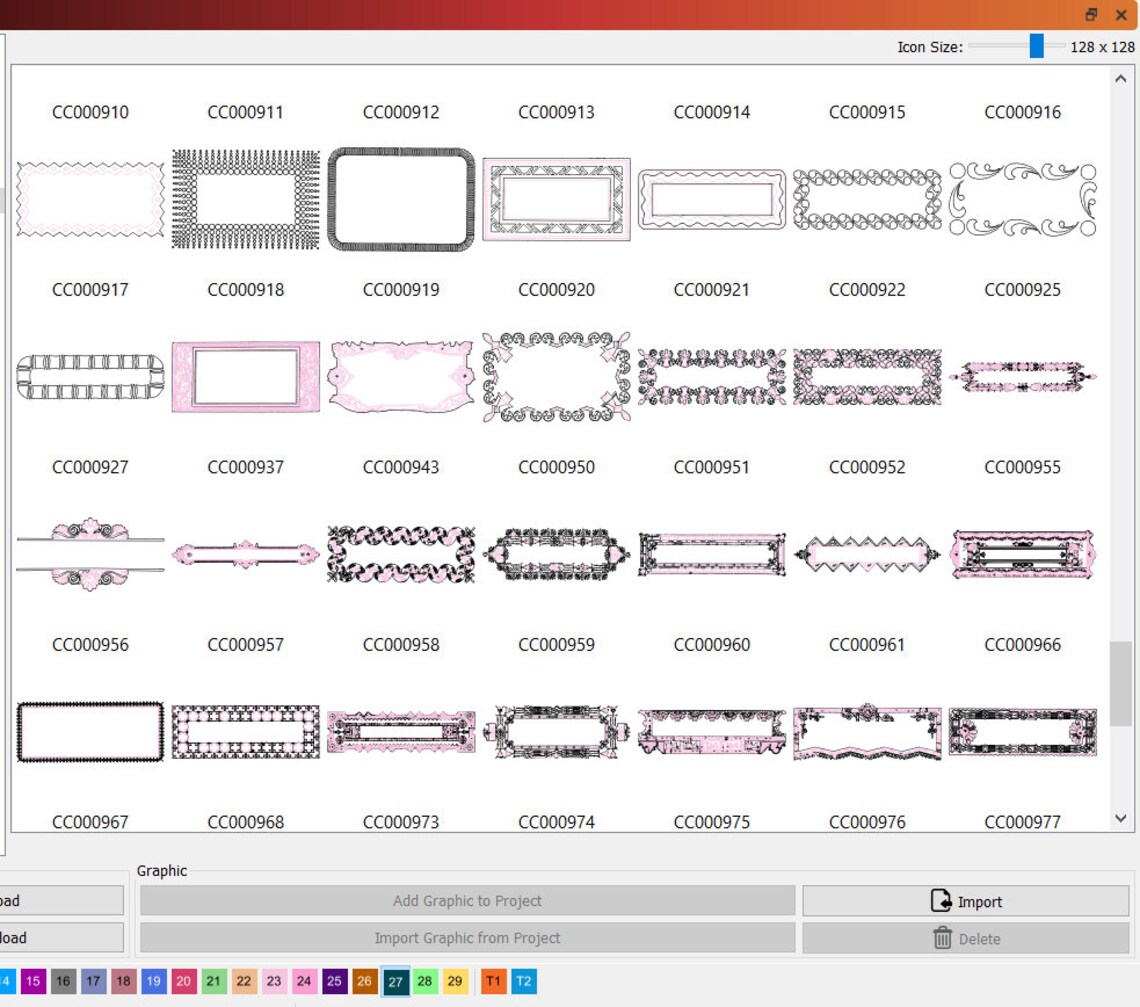Image resolution: width=1140 pixels, height=1007 pixels.
Task: Click Import Graphic from Project button
Action: tap(467, 938)
